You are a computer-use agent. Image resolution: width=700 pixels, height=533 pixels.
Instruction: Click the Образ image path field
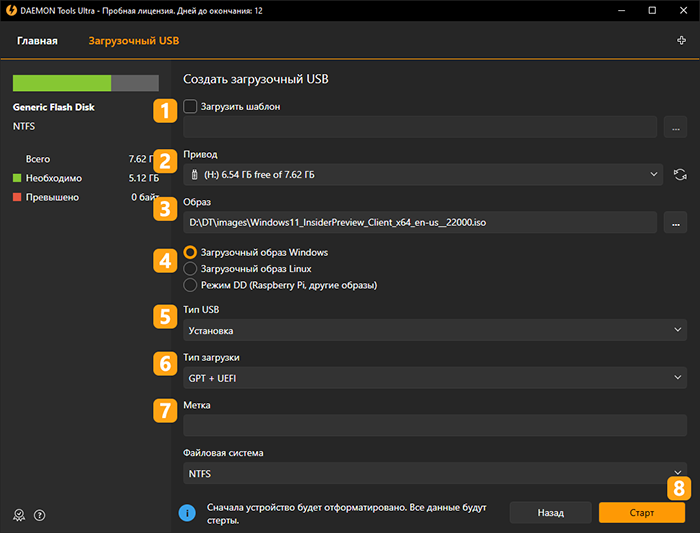coord(420,222)
